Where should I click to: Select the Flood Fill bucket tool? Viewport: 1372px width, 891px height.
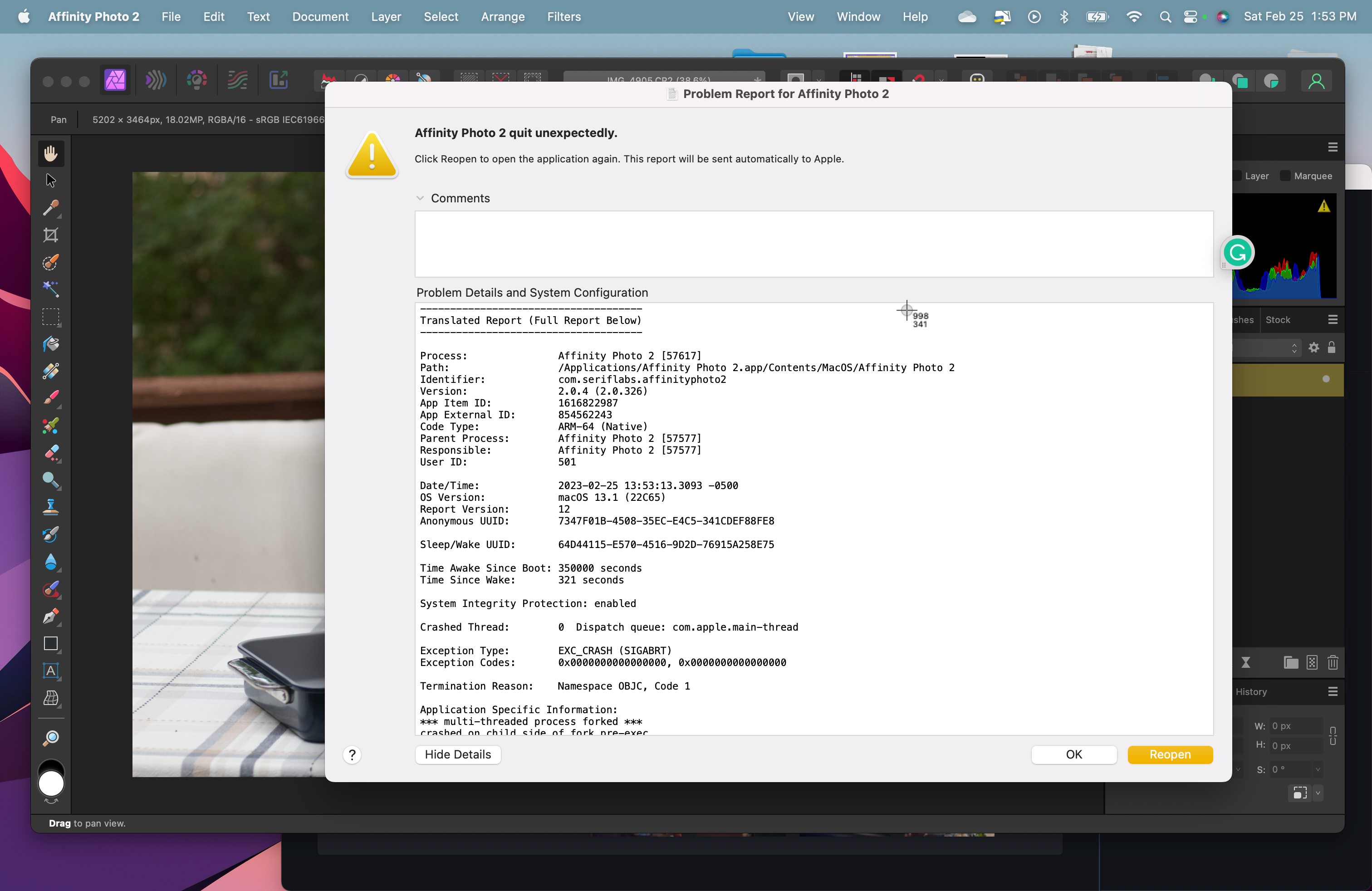51,344
